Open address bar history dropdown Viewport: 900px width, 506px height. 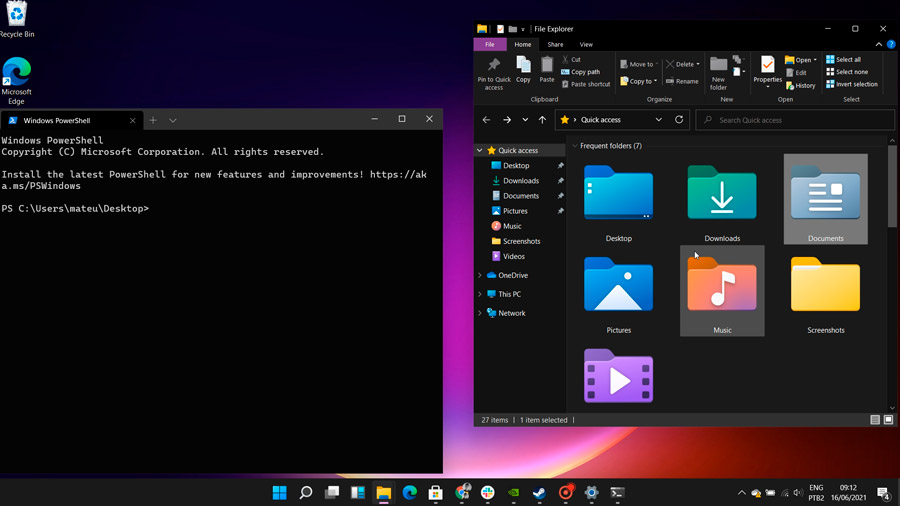pyautogui.click(x=658, y=120)
